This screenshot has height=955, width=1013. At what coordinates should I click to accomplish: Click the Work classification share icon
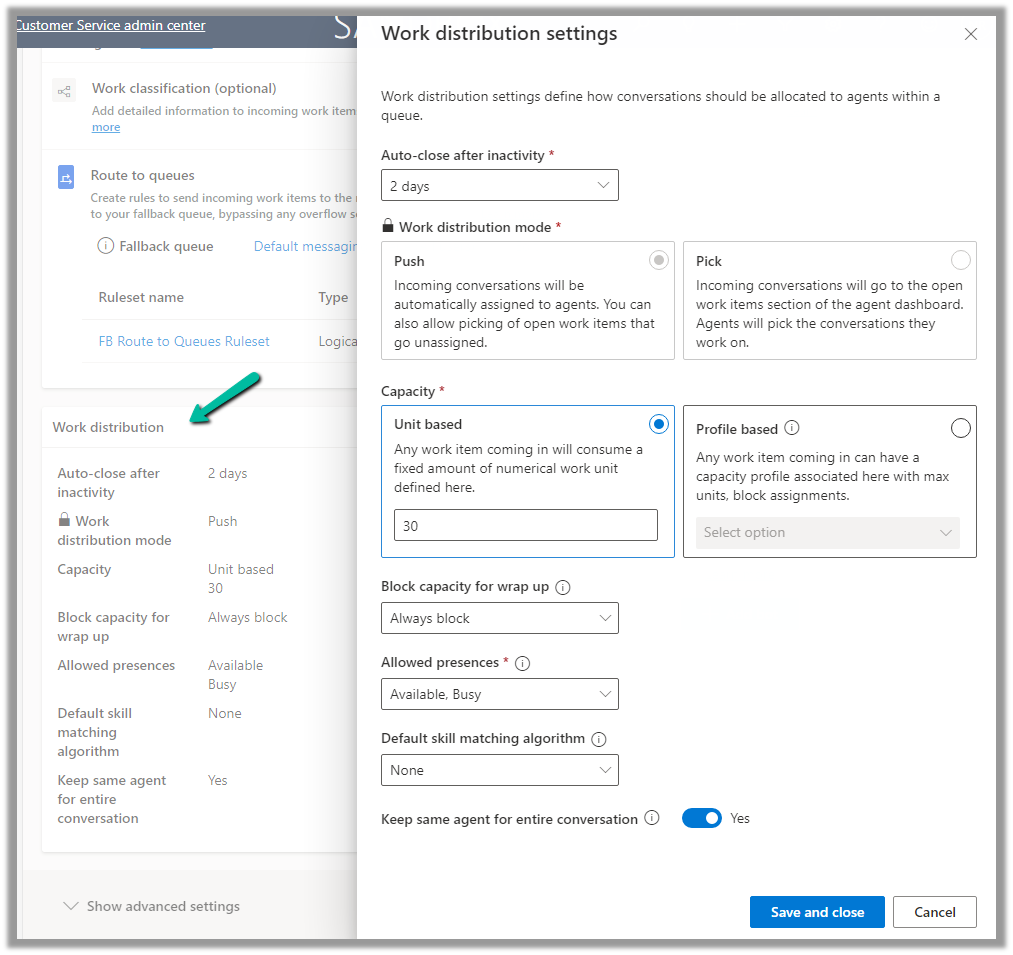64,92
